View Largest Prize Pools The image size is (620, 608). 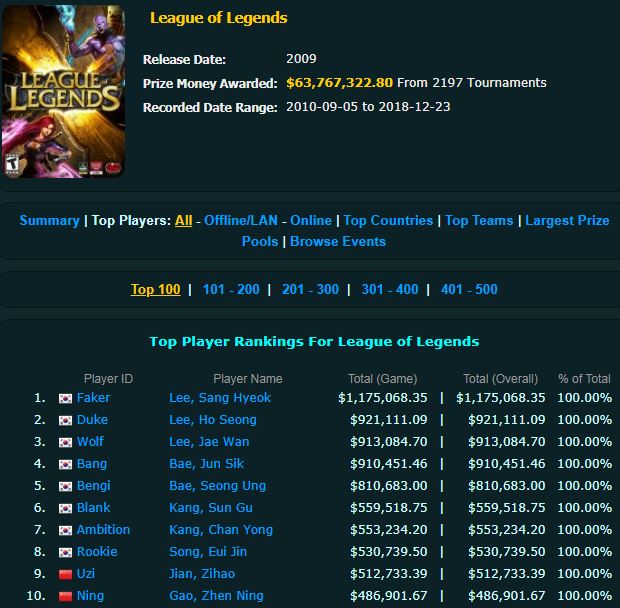pos(425,231)
